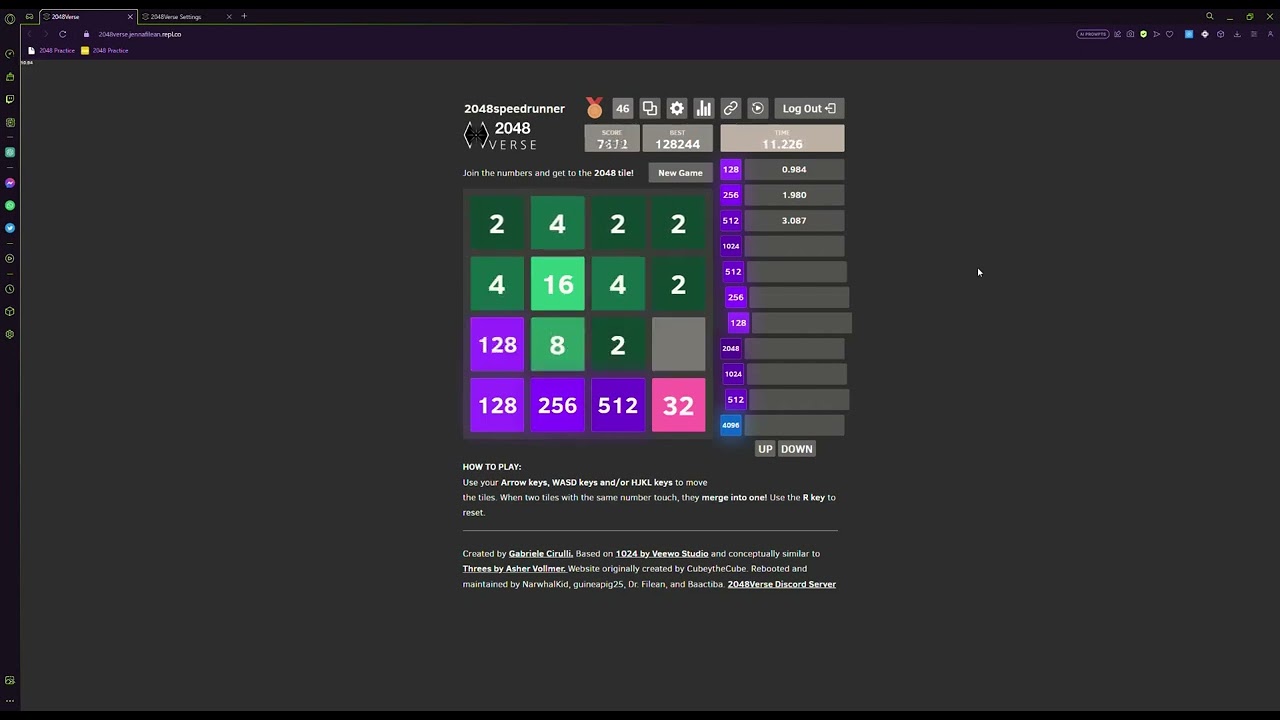Start a fresh game with New Game
The width and height of the screenshot is (1280, 720).
pos(680,173)
